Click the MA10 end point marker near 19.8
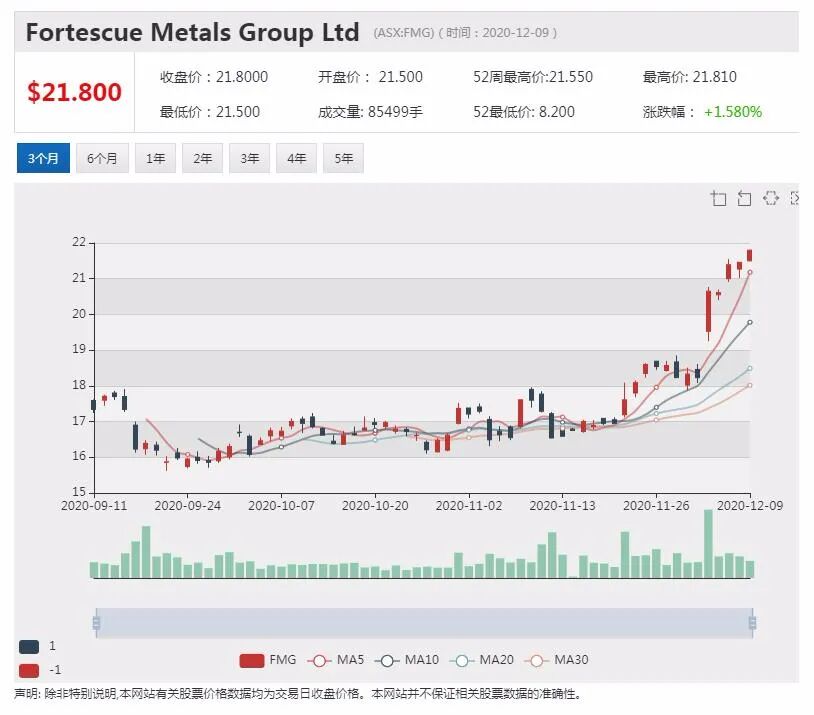The width and height of the screenshot is (814, 715). pos(750,322)
